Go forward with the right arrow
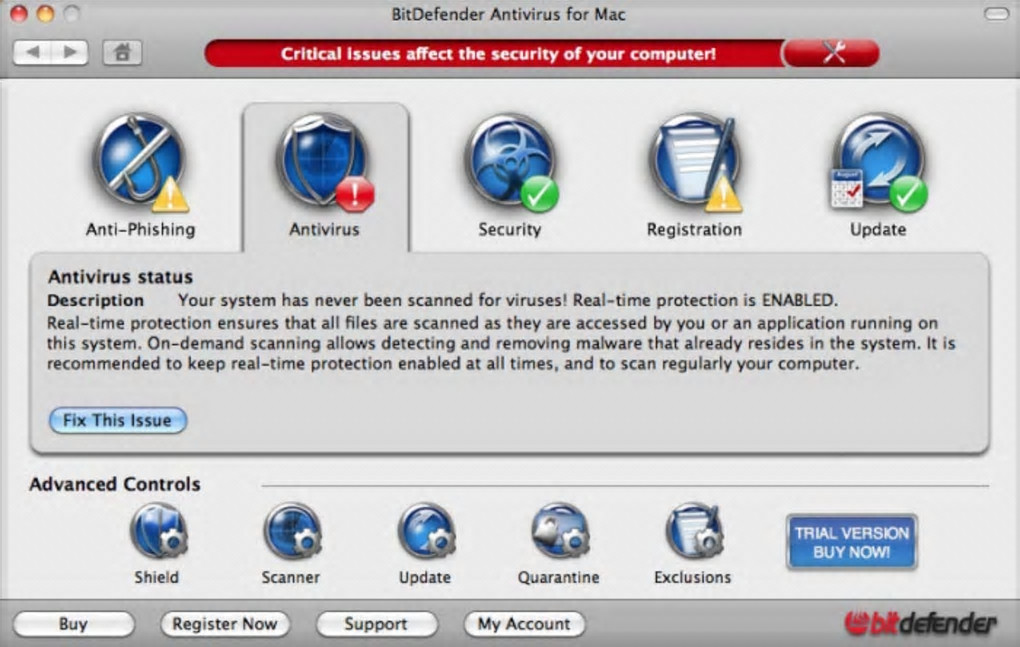 [70, 52]
